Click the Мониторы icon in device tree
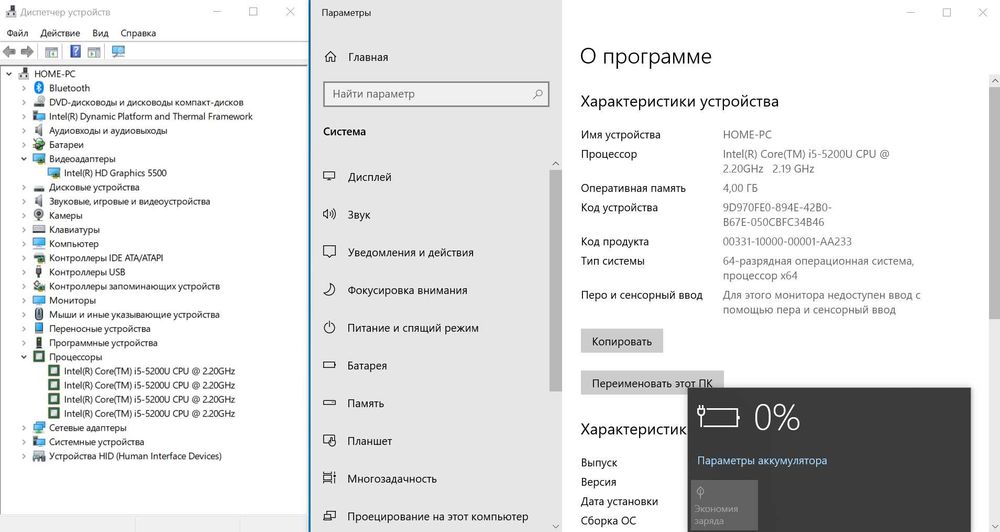Viewport: 1000px width, 532px height. click(39, 300)
